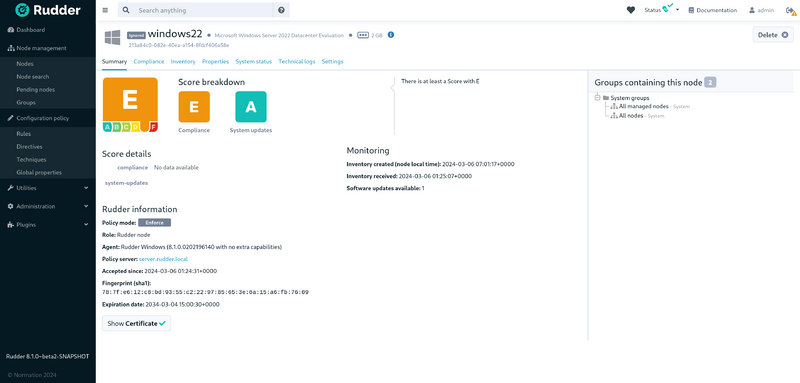The image size is (800, 383).
Task: Switch to the Technical logs tab
Action: [296, 61]
